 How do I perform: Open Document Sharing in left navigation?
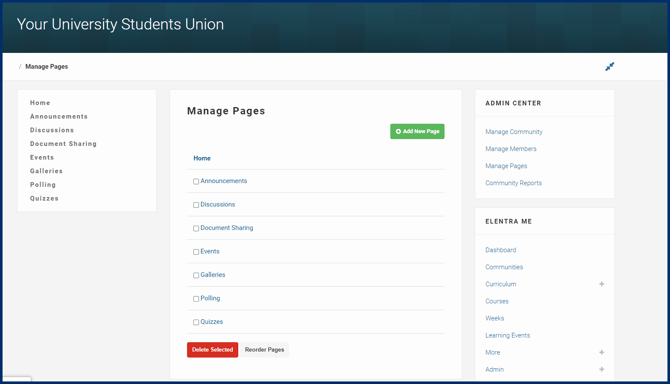click(63, 144)
